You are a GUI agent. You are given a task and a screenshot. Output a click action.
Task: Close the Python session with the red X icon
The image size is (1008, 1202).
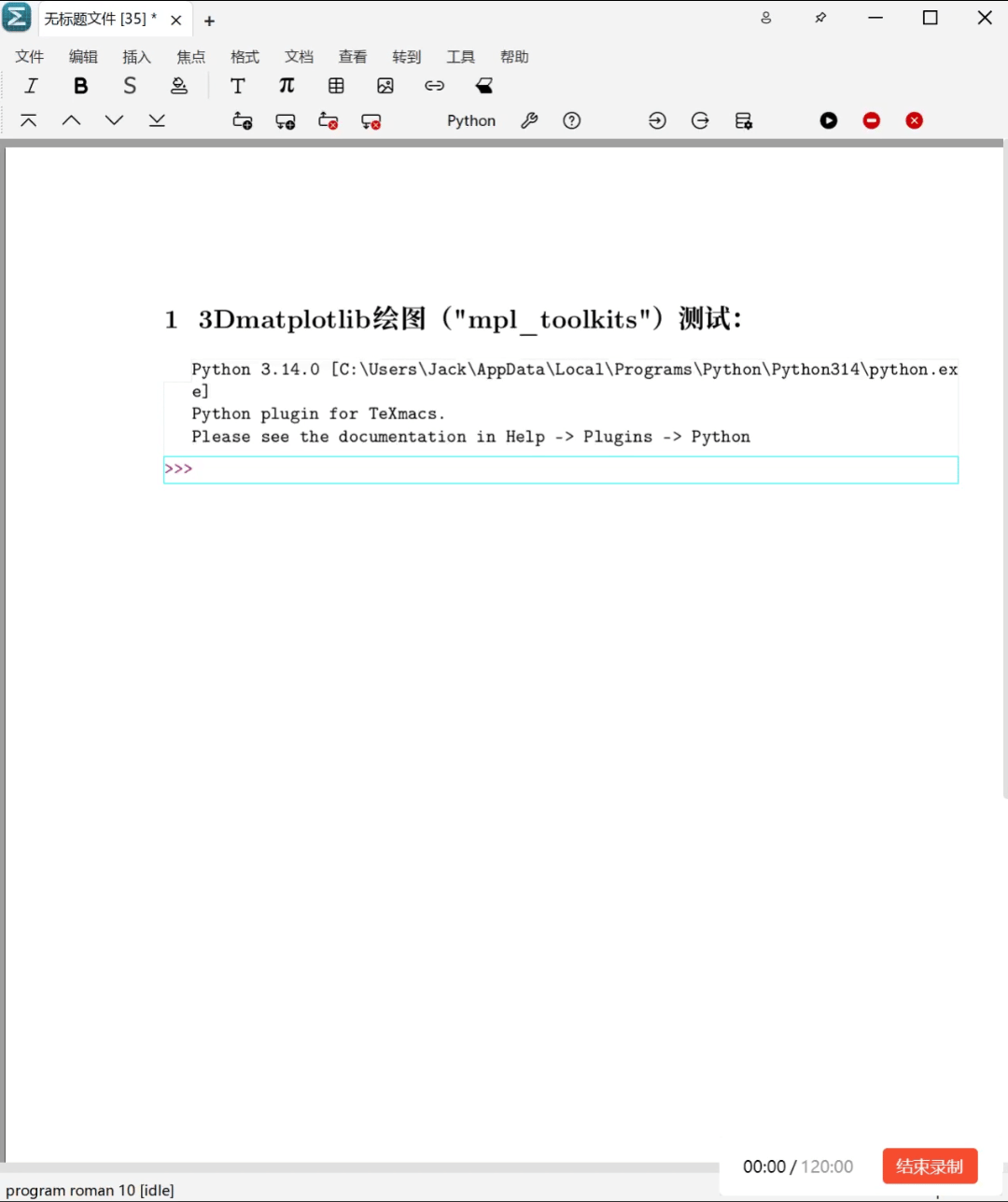pos(914,120)
